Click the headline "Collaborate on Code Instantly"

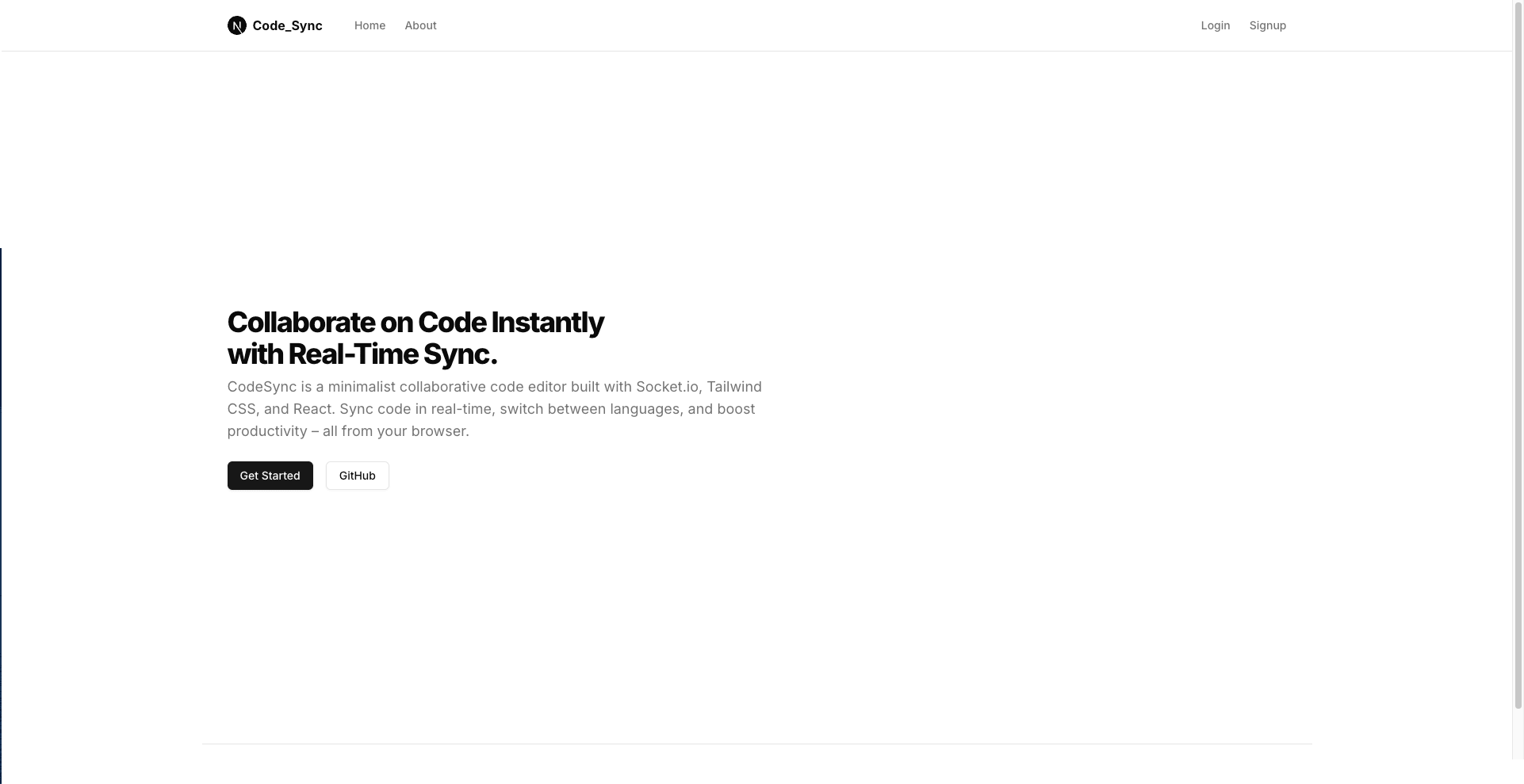click(415, 323)
